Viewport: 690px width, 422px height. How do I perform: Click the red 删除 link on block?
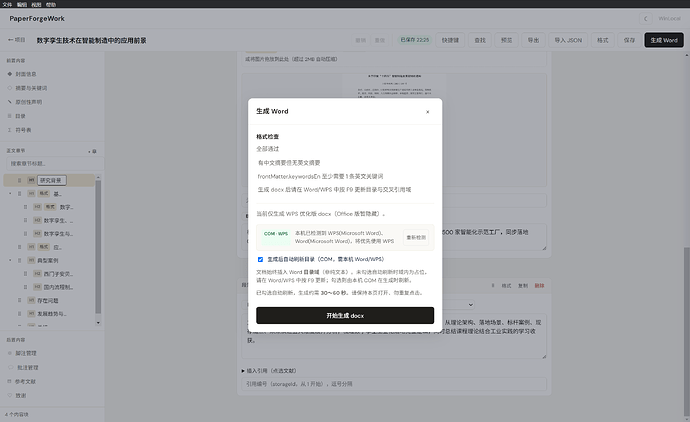pos(539,286)
